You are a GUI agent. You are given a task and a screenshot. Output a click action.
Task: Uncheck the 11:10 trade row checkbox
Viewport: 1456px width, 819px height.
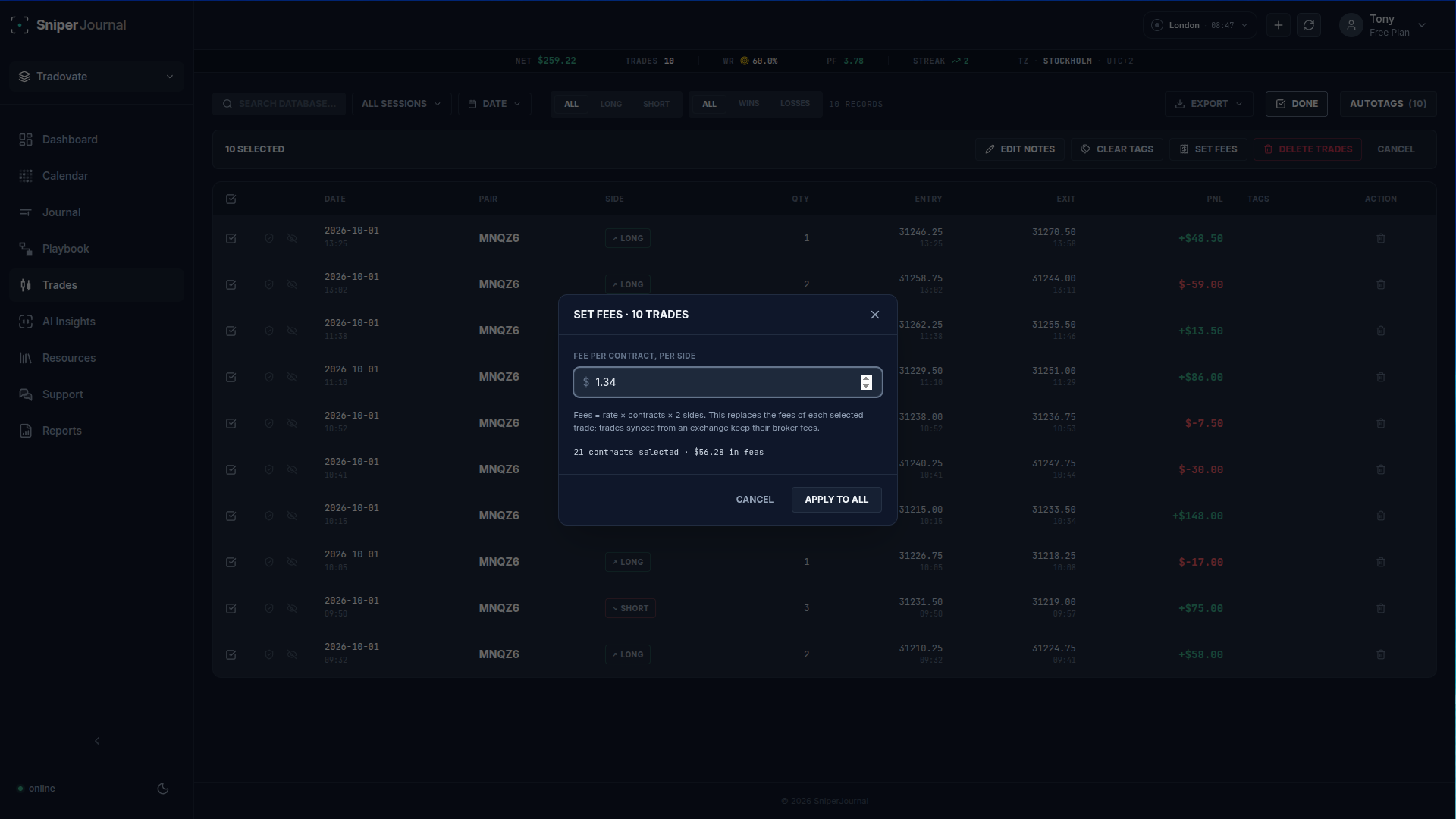pyautogui.click(x=231, y=377)
